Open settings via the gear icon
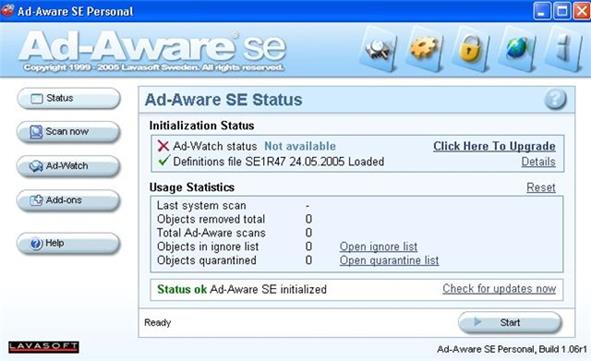 [x=424, y=49]
